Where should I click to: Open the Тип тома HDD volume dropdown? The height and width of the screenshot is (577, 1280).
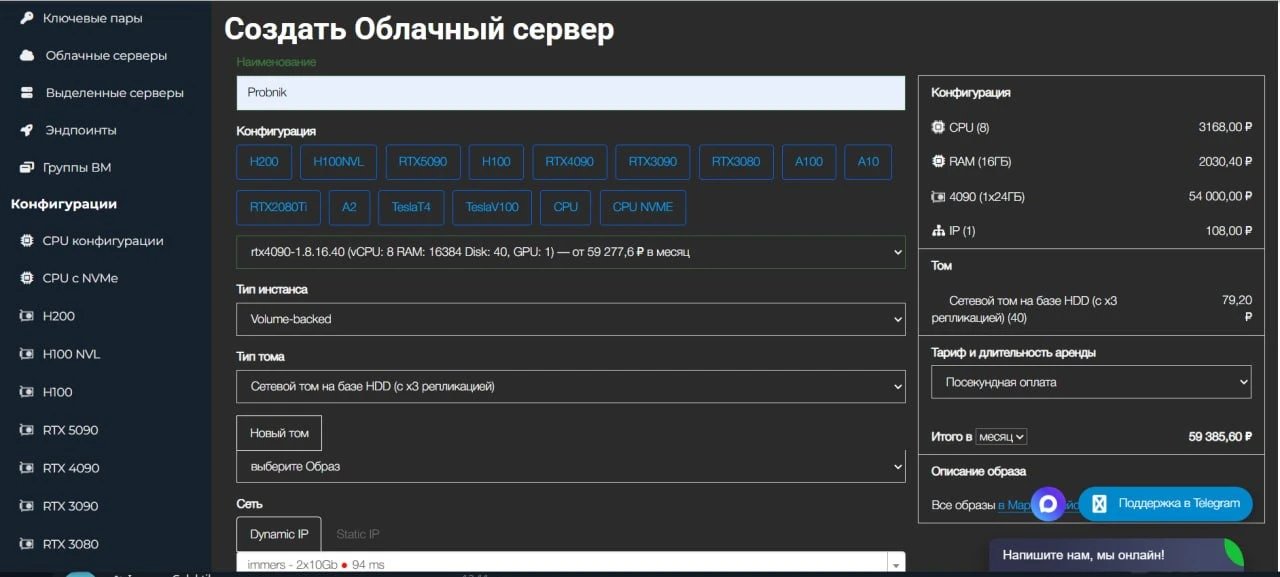tap(571, 386)
